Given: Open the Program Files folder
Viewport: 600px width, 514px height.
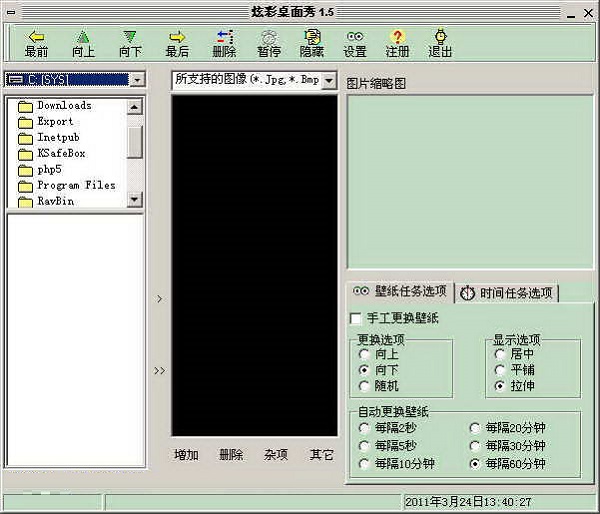Looking at the screenshot, I should point(67,186).
